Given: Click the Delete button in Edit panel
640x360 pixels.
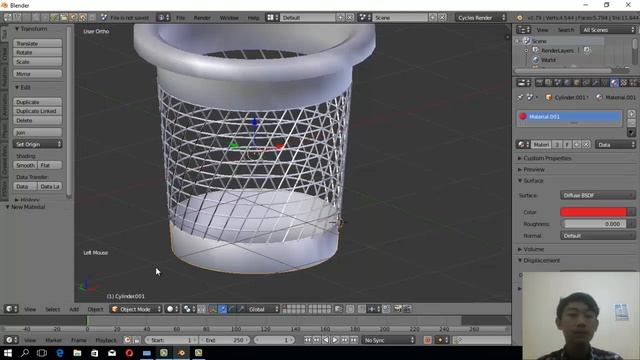Looking at the screenshot, I should point(38,120).
